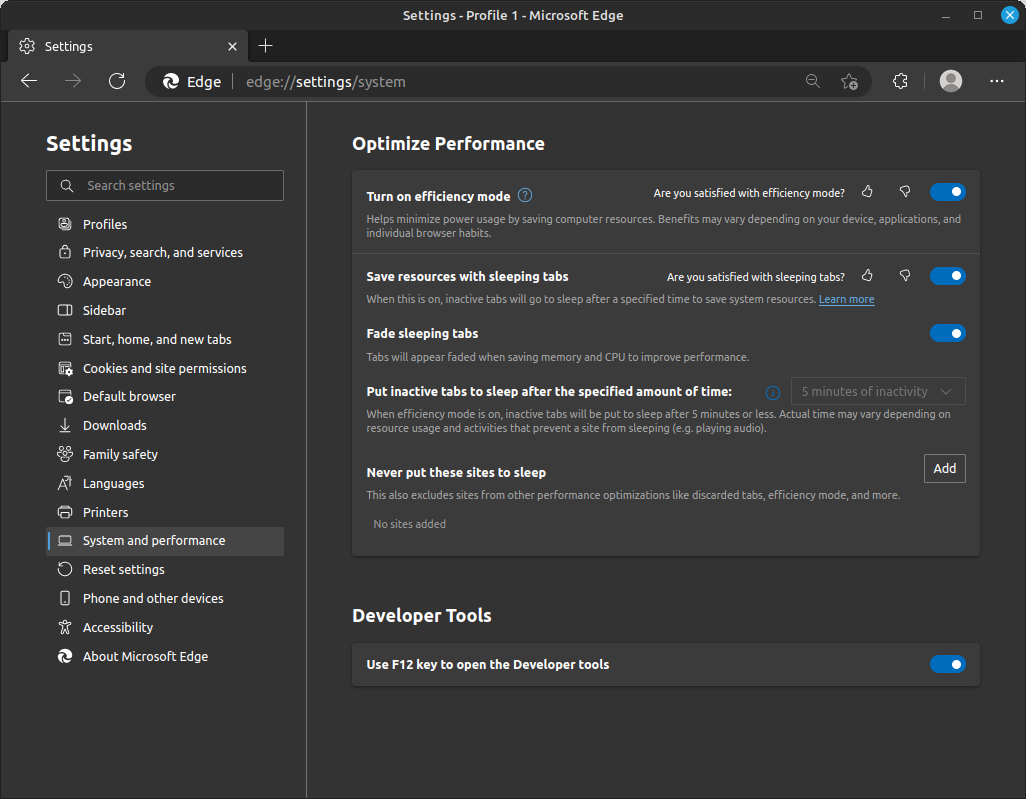
Task: Turn off Fade sleeping tabs
Action: pyautogui.click(x=947, y=333)
